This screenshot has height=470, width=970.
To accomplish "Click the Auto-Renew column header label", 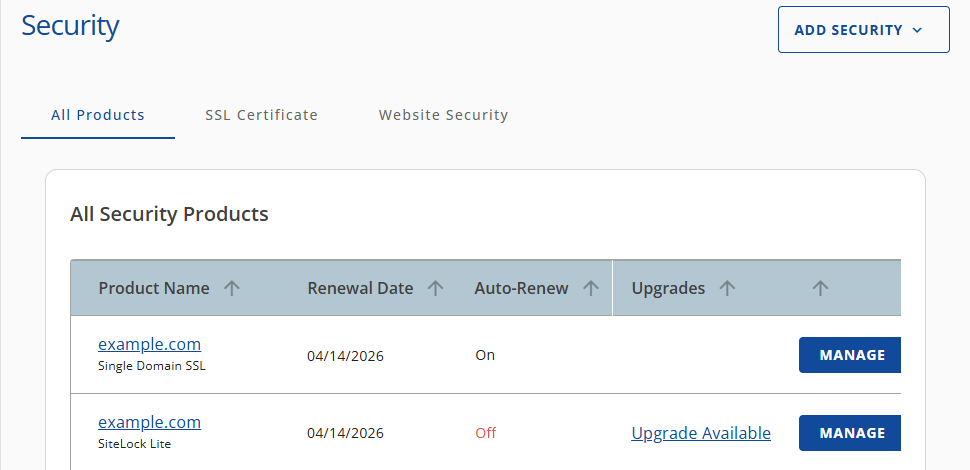I will [521, 288].
